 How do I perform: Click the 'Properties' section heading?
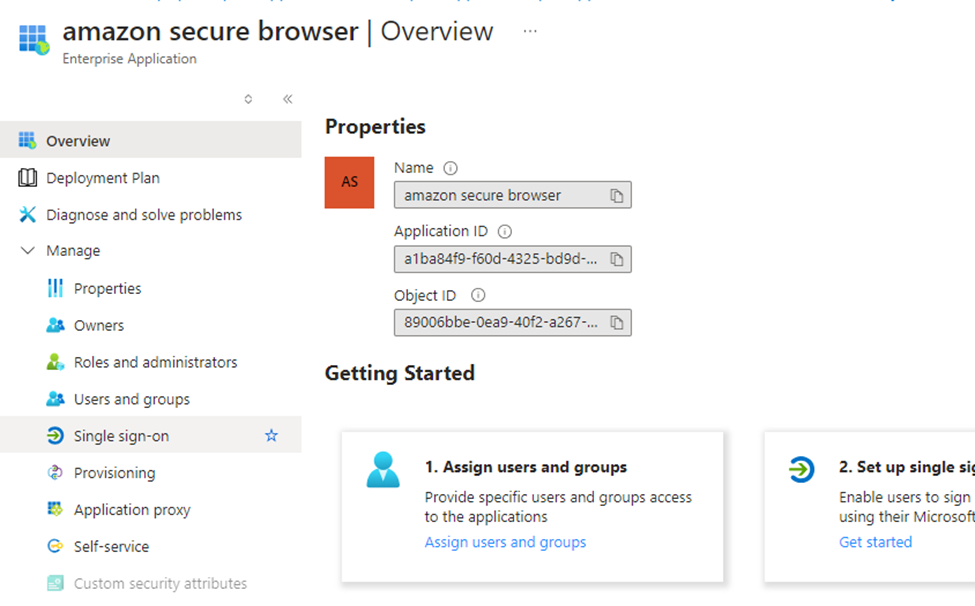pos(375,127)
